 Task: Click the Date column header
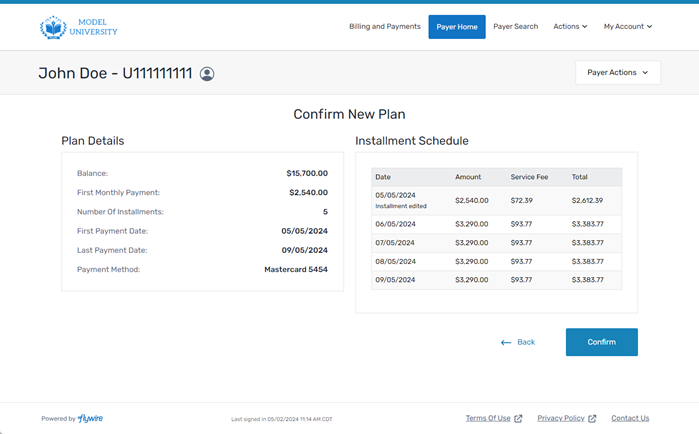383,177
